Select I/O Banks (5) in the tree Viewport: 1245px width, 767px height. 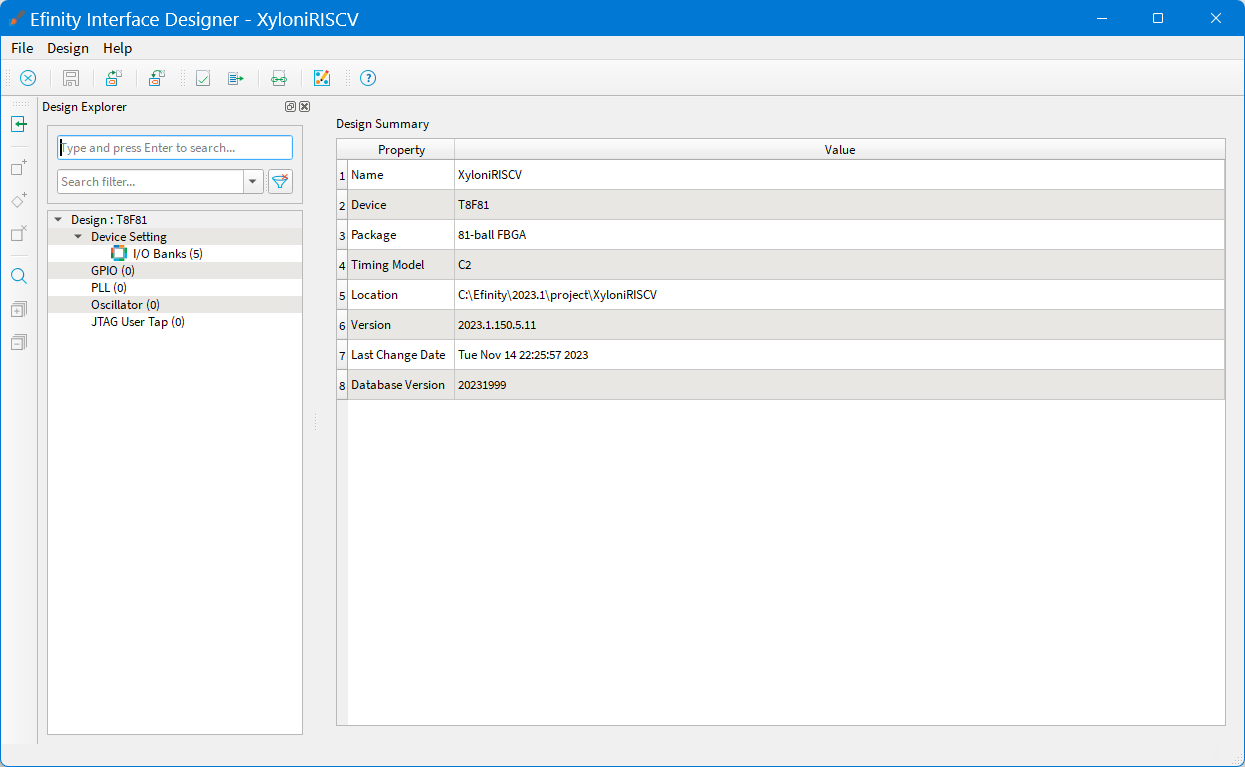coord(167,254)
